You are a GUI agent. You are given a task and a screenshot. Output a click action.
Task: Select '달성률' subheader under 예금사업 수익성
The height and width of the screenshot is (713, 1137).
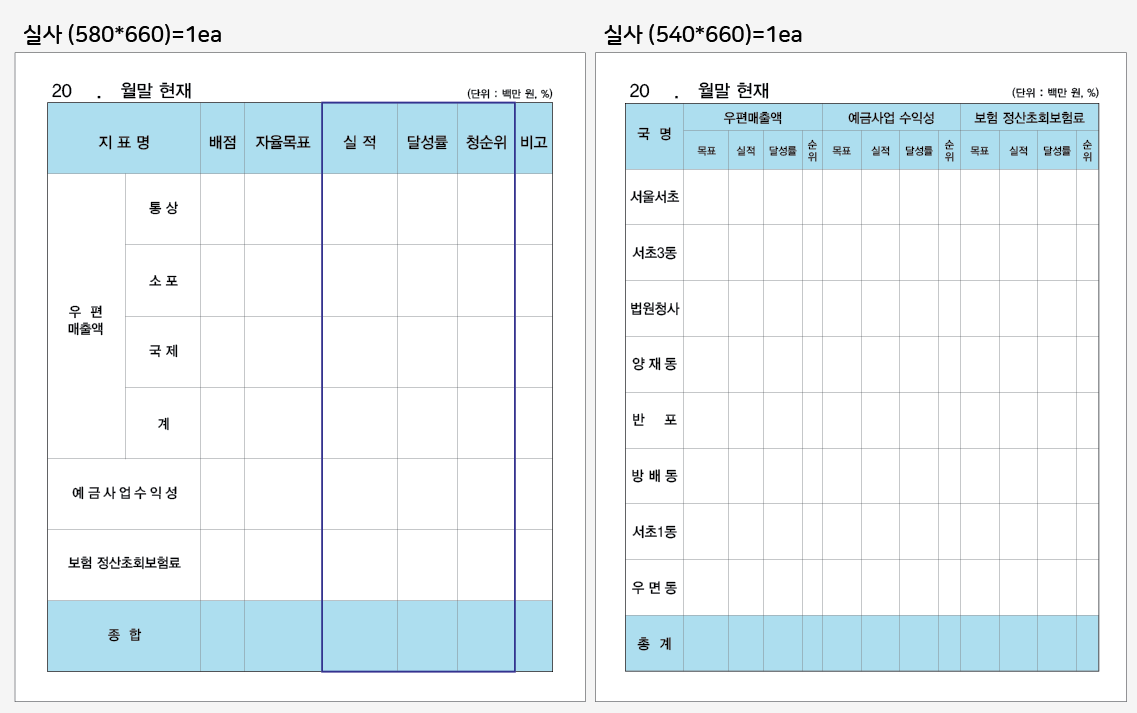pyautogui.click(x=919, y=151)
